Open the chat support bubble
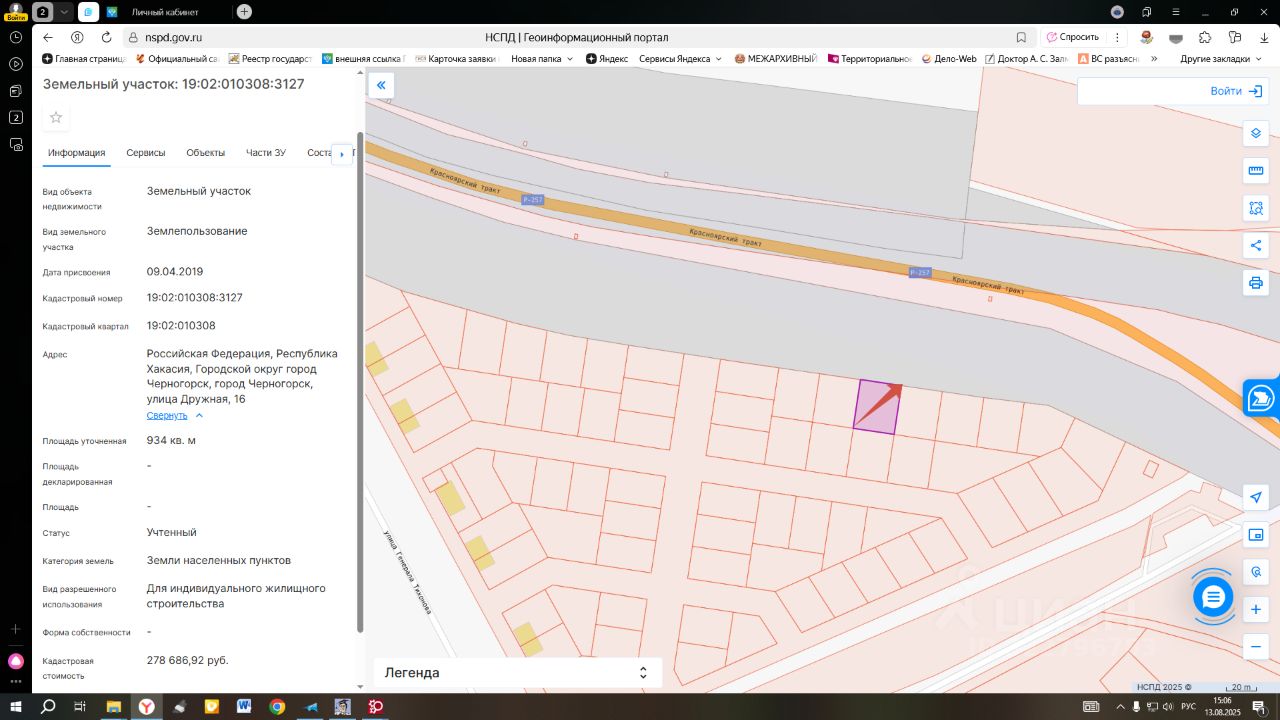 point(1213,597)
